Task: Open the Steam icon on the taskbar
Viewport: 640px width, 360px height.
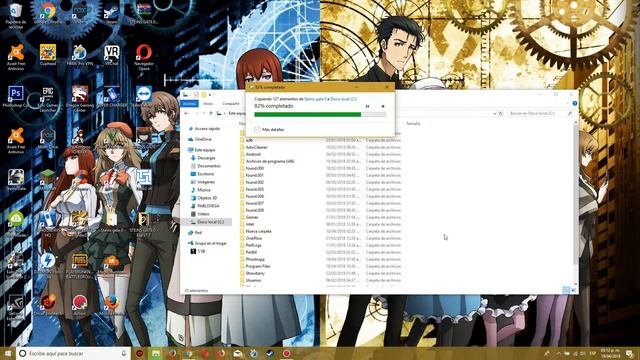Action: [270, 353]
